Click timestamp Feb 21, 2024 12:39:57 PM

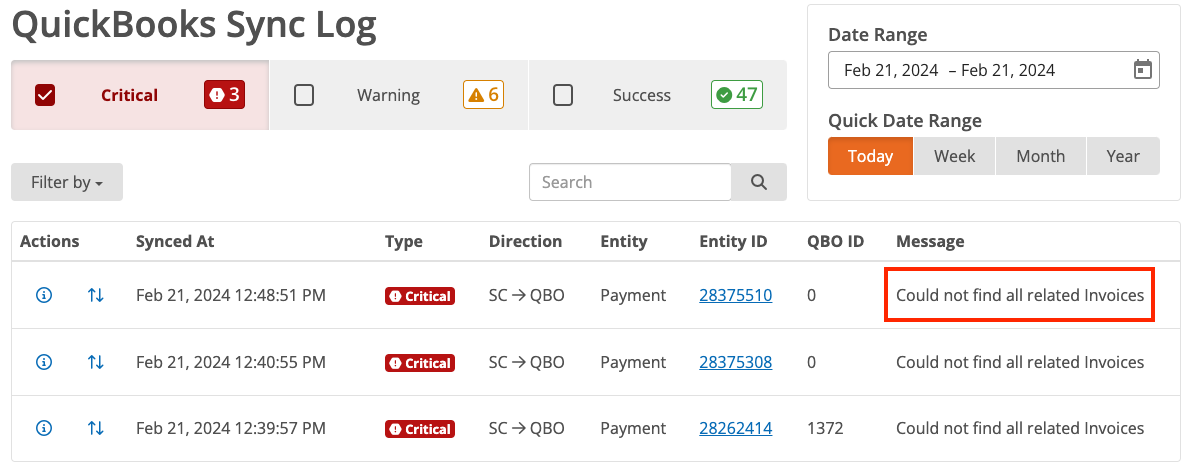(231, 429)
